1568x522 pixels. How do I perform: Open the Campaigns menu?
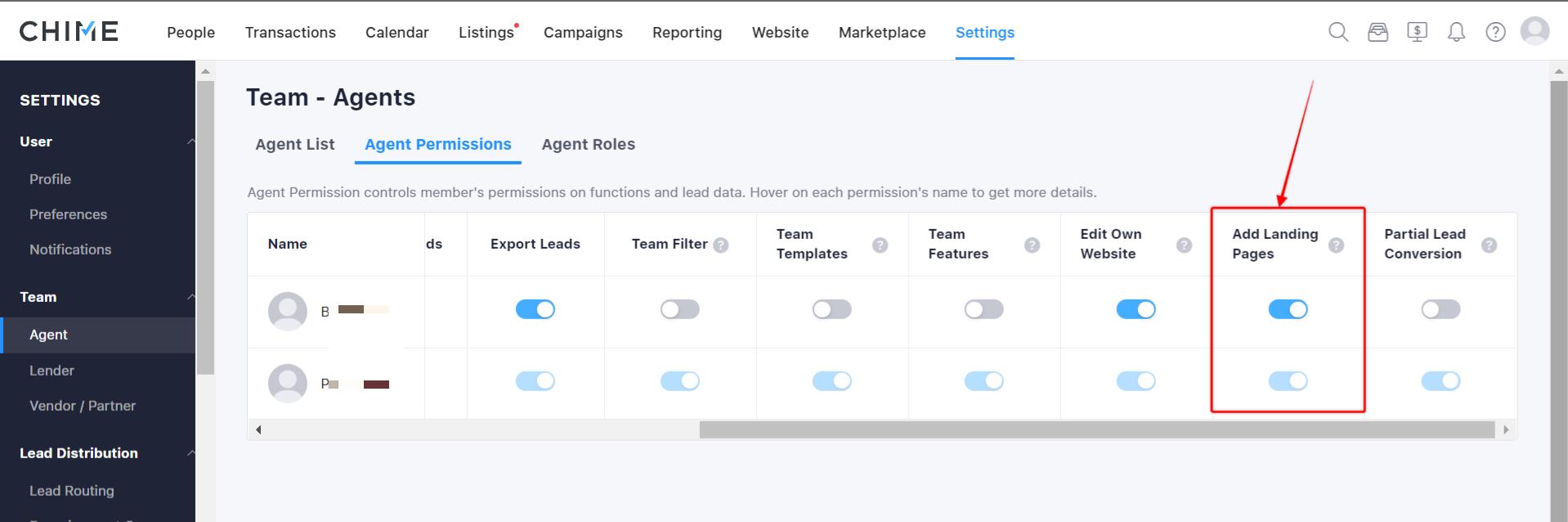pos(583,33)
